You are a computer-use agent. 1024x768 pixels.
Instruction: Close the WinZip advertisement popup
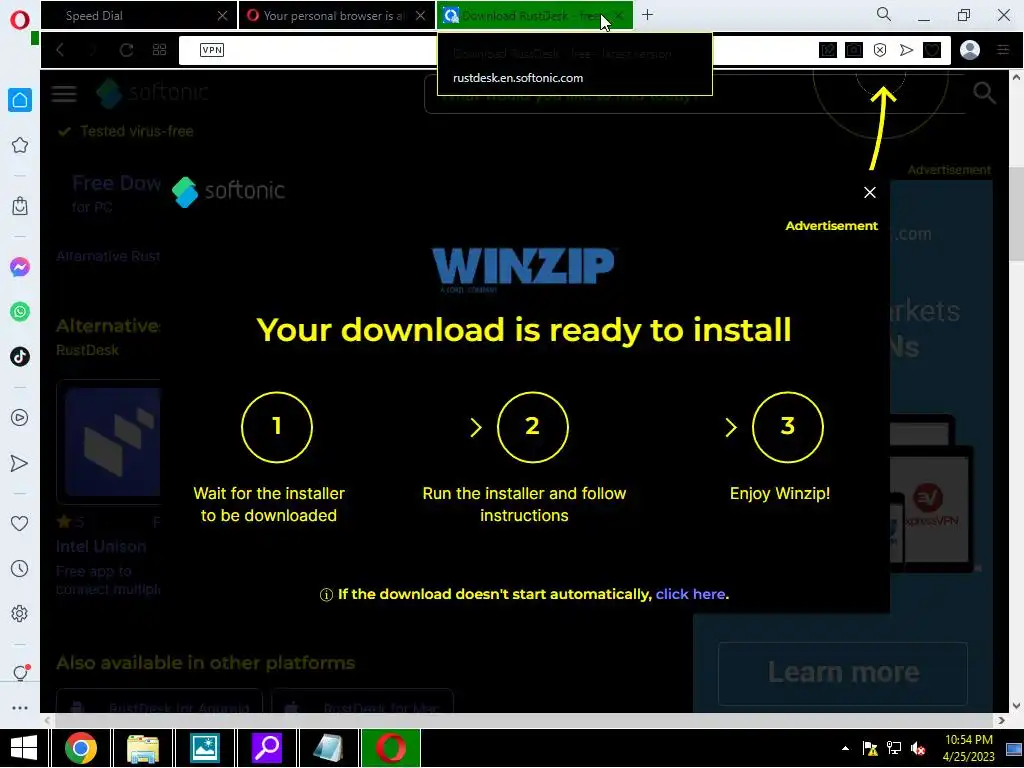pos(870,193)
